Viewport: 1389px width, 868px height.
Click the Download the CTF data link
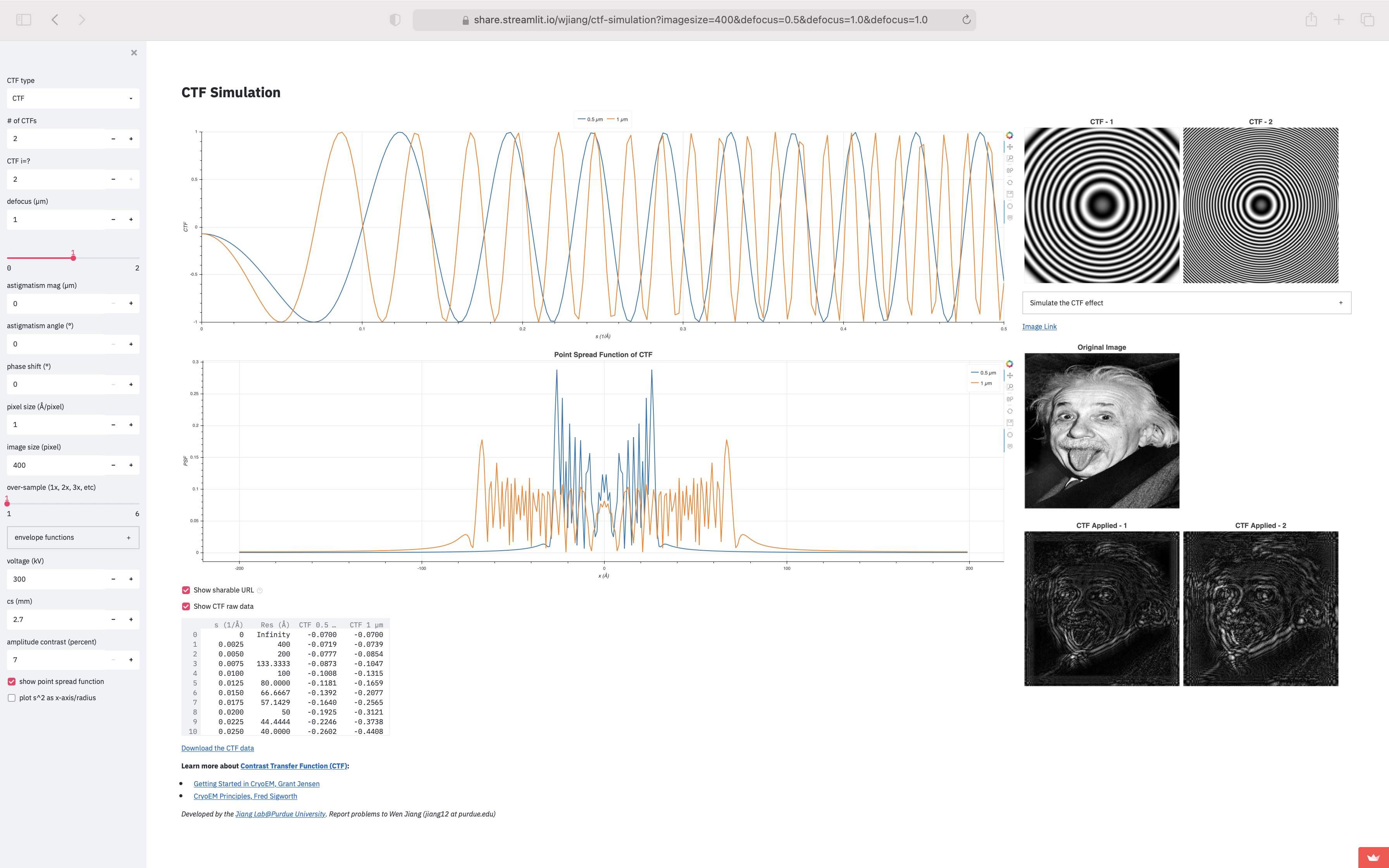(x=217, y=748)
